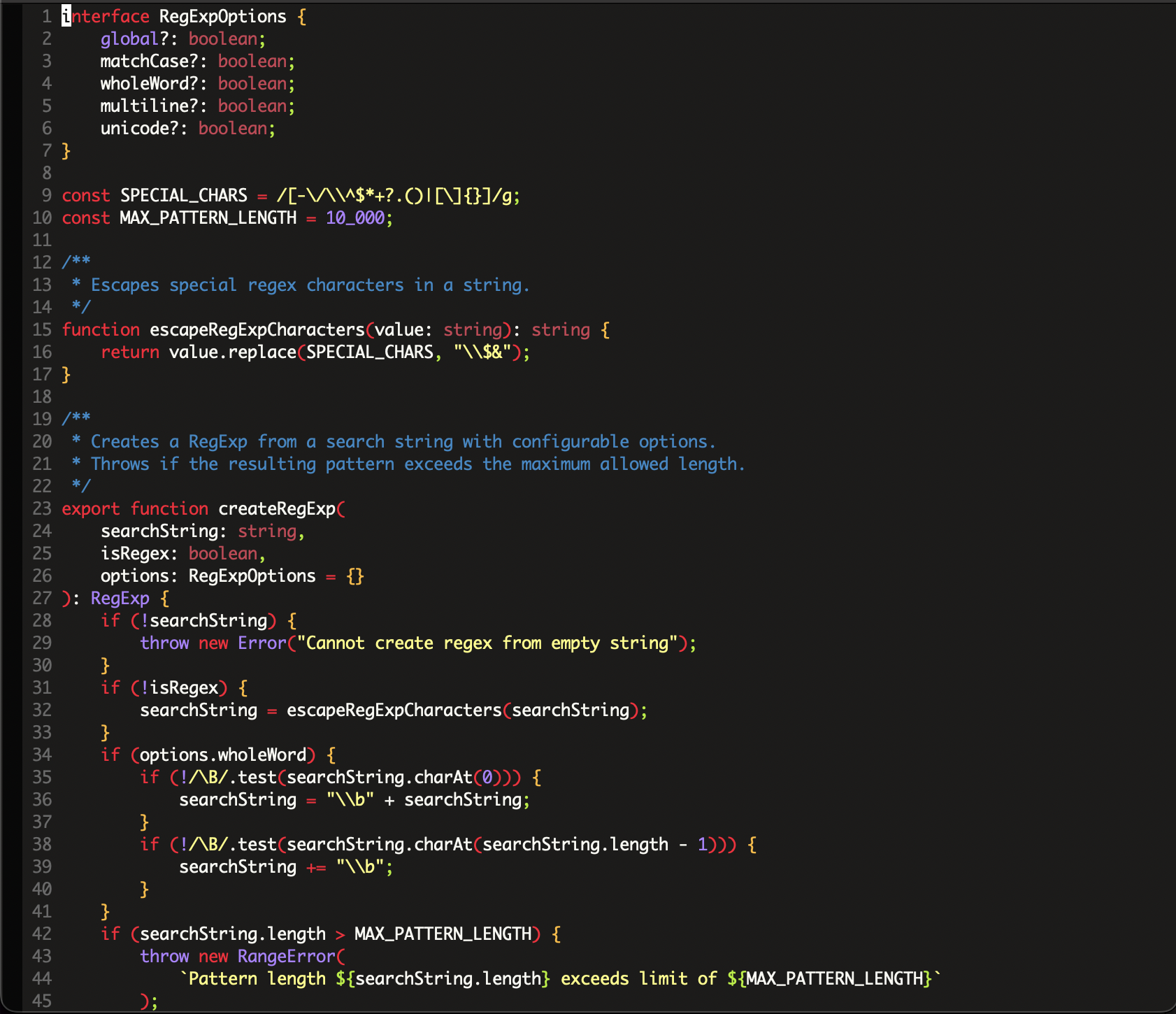The width and height of the screenshot is (1176, 1014).
Task: Click 'MAX_PATTERN_LENGTH' declaration on line 10
Action: coord(208,217)
